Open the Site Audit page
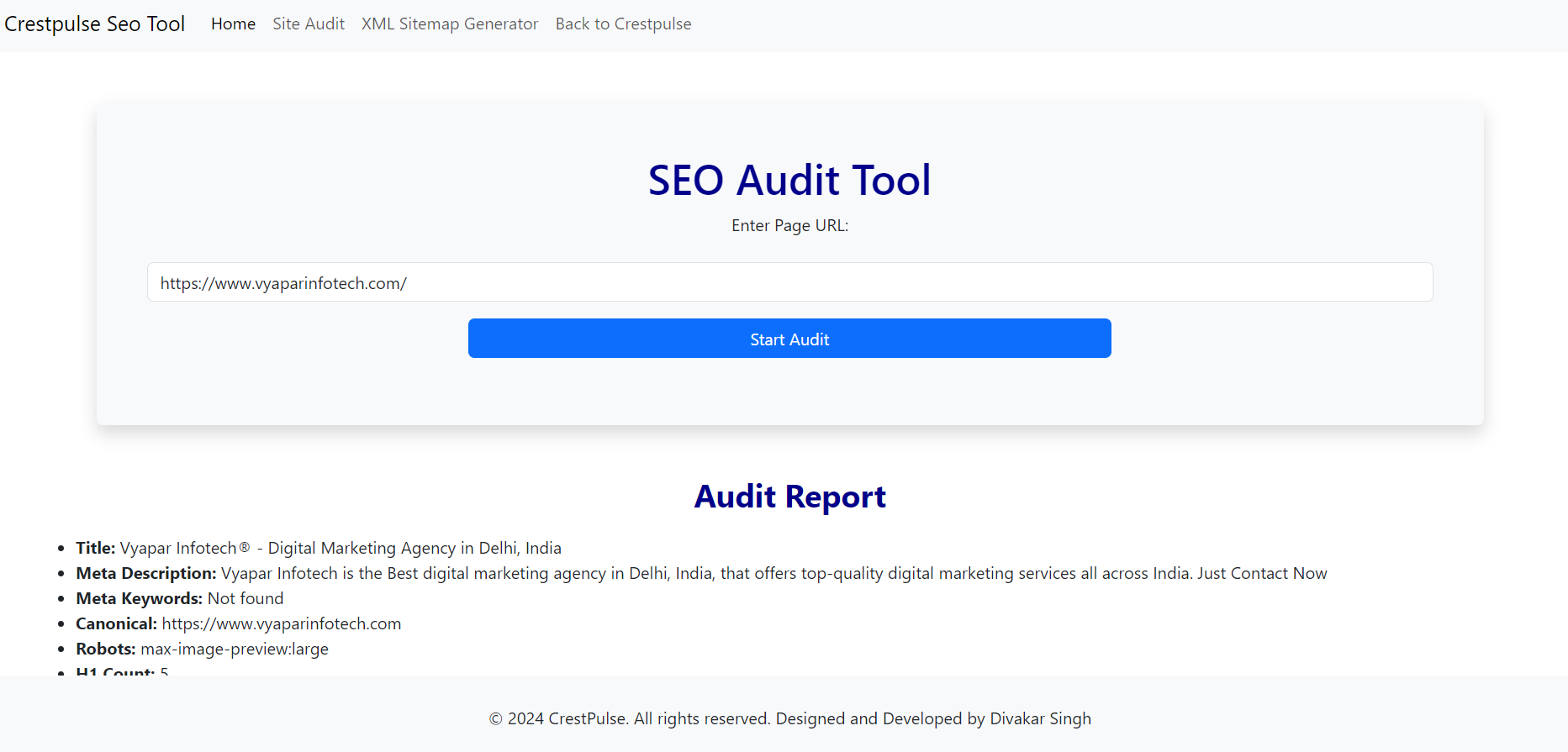The image size is (1568, 752). click(309, 24)
